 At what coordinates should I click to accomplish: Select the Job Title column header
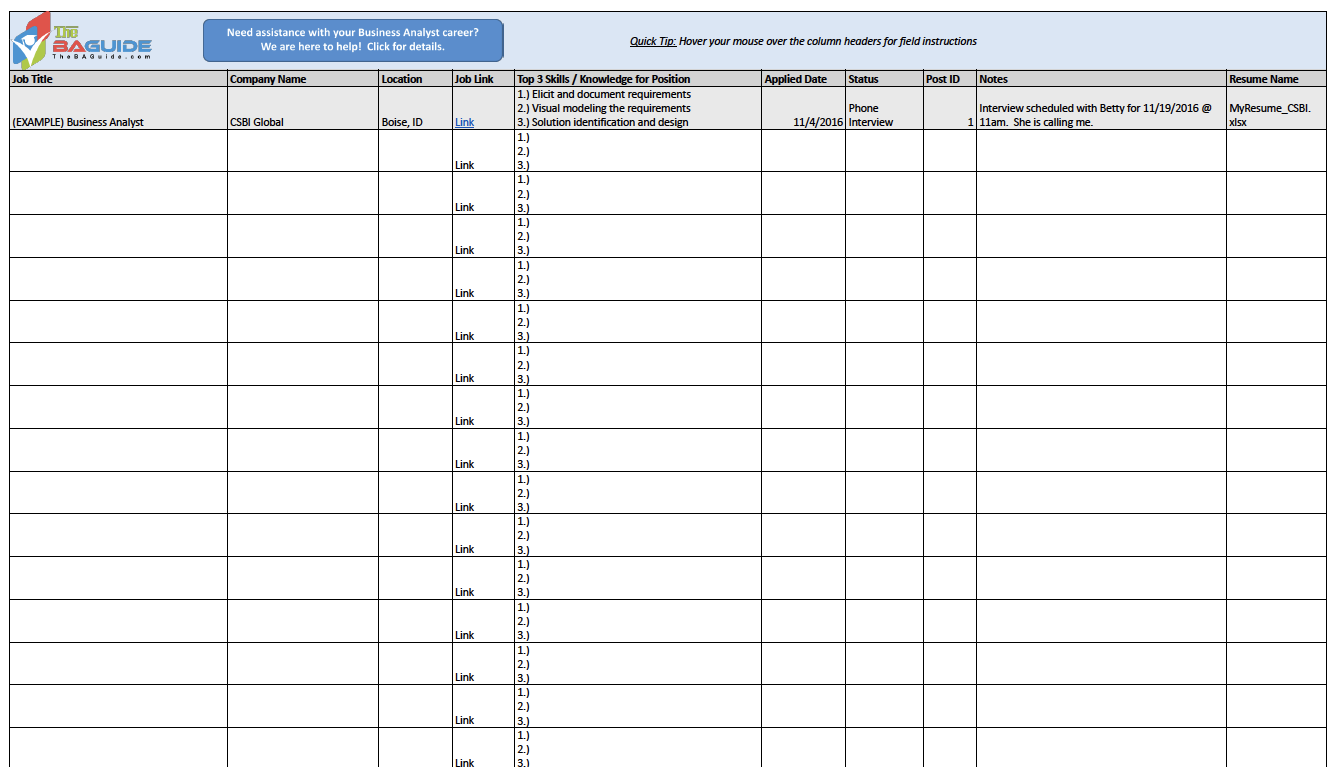click(x=118, y=79)
